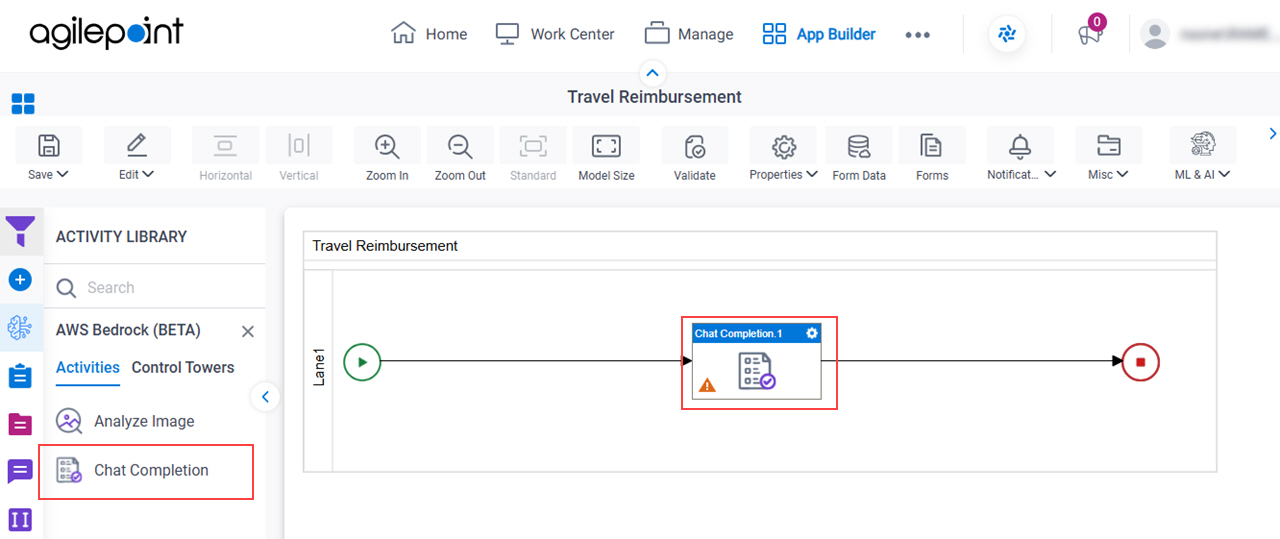Click the activity library Search field
1280x539 pixels.
coord(155,287)
